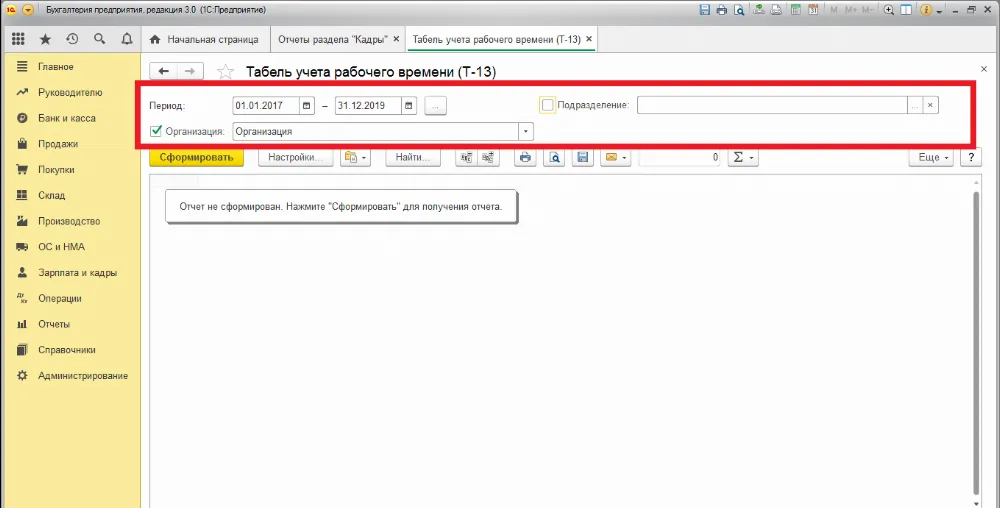1000x508 pixels.
Task: Click the period end date field
Action: point(368,106)
